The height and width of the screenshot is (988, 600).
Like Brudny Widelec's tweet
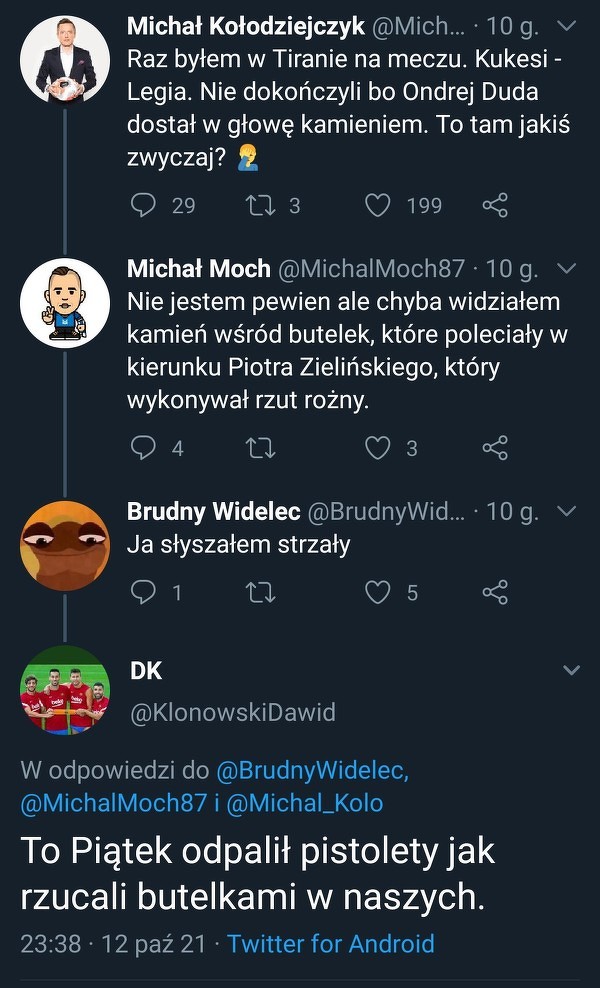click(x=377, y=593)
